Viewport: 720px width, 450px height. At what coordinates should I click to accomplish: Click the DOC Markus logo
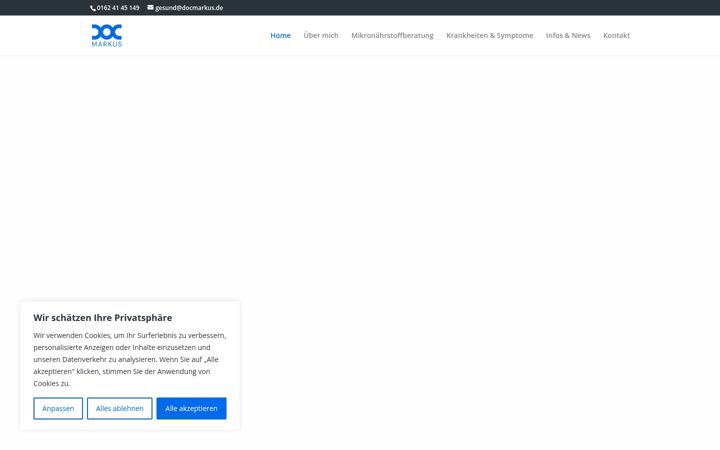coord(107,35)
